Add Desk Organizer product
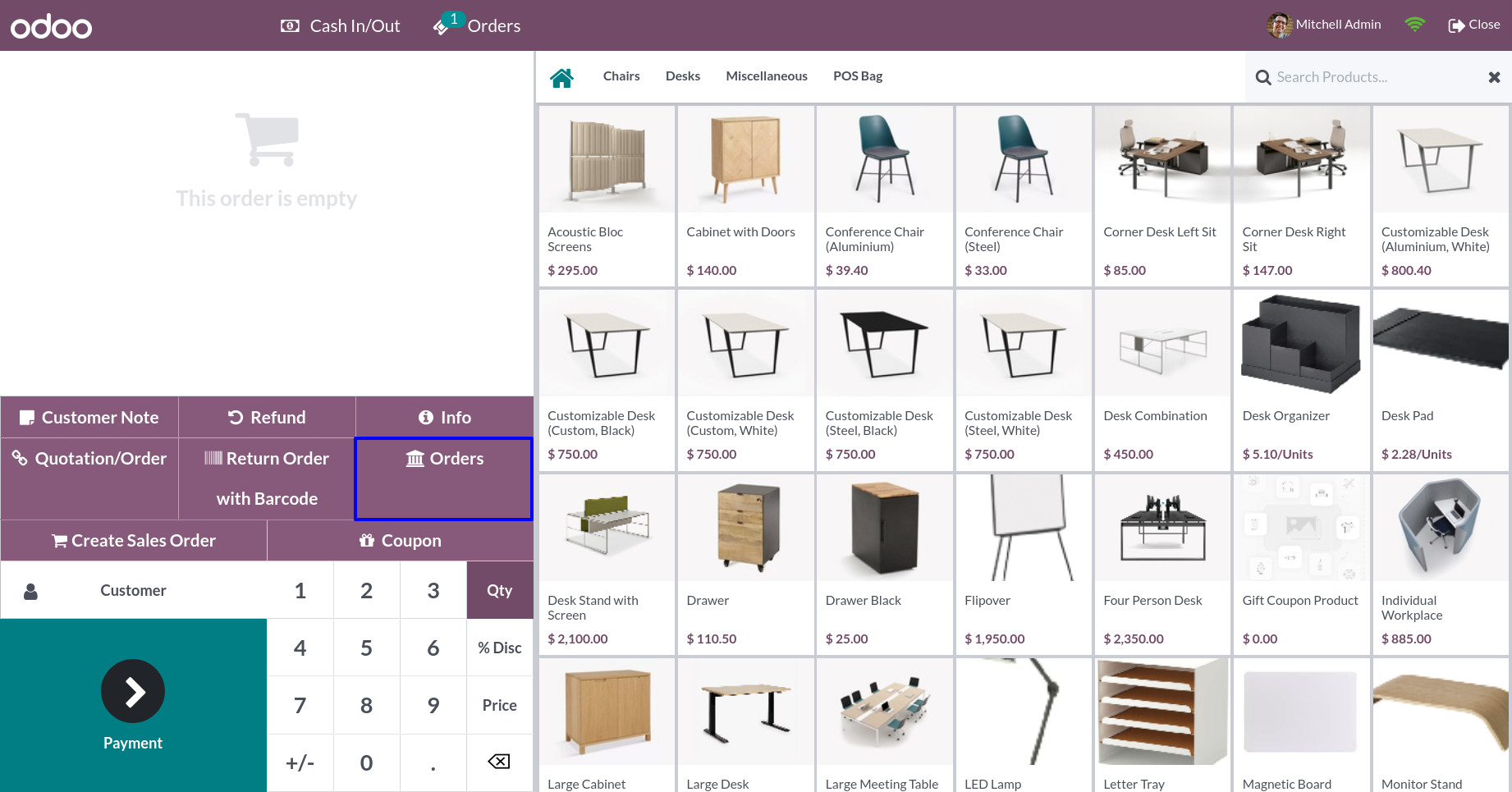 click(1301, 380)
